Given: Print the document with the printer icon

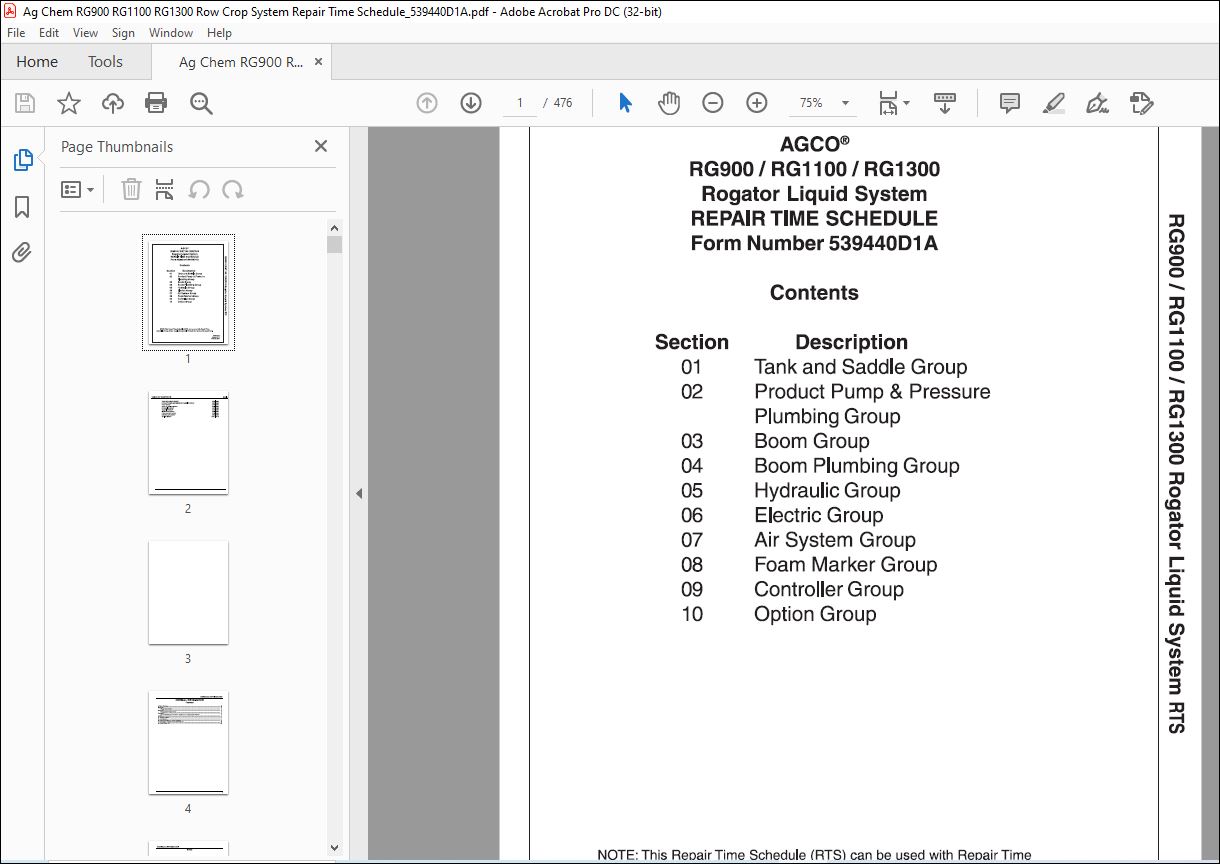Looking at the screenshot, I should pyautogui.click(x=156, y=103).
